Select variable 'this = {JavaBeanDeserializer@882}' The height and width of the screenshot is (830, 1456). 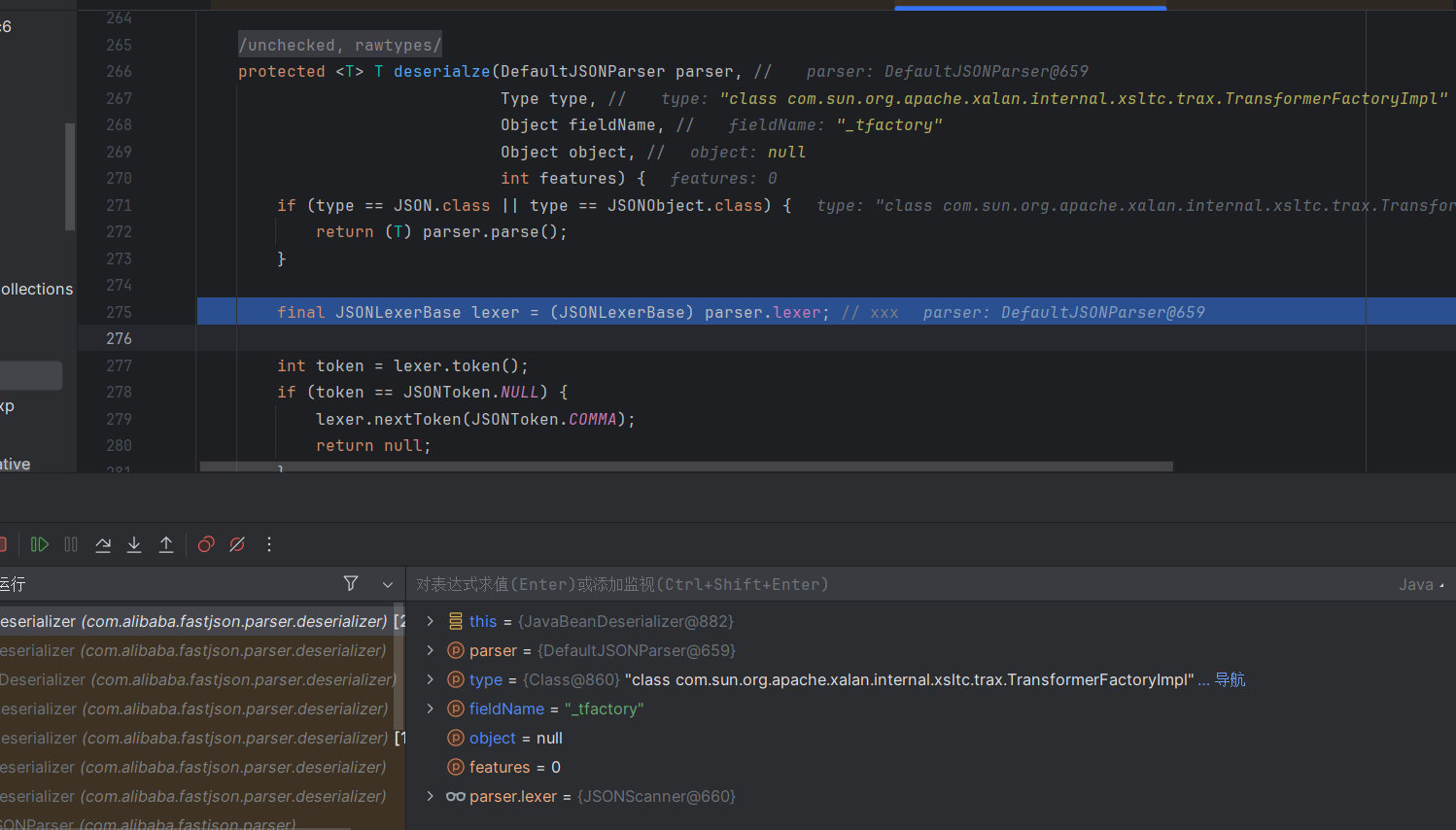(931, 621)
